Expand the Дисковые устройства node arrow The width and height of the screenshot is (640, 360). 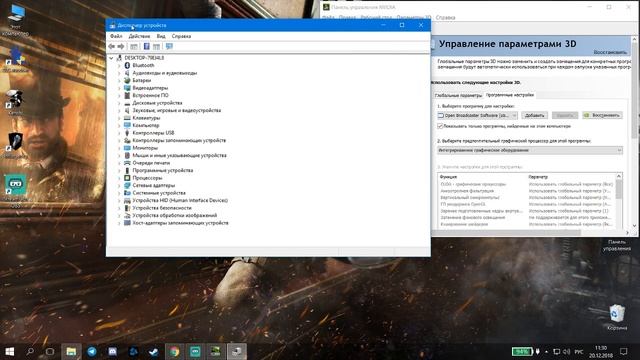[119, 103]
